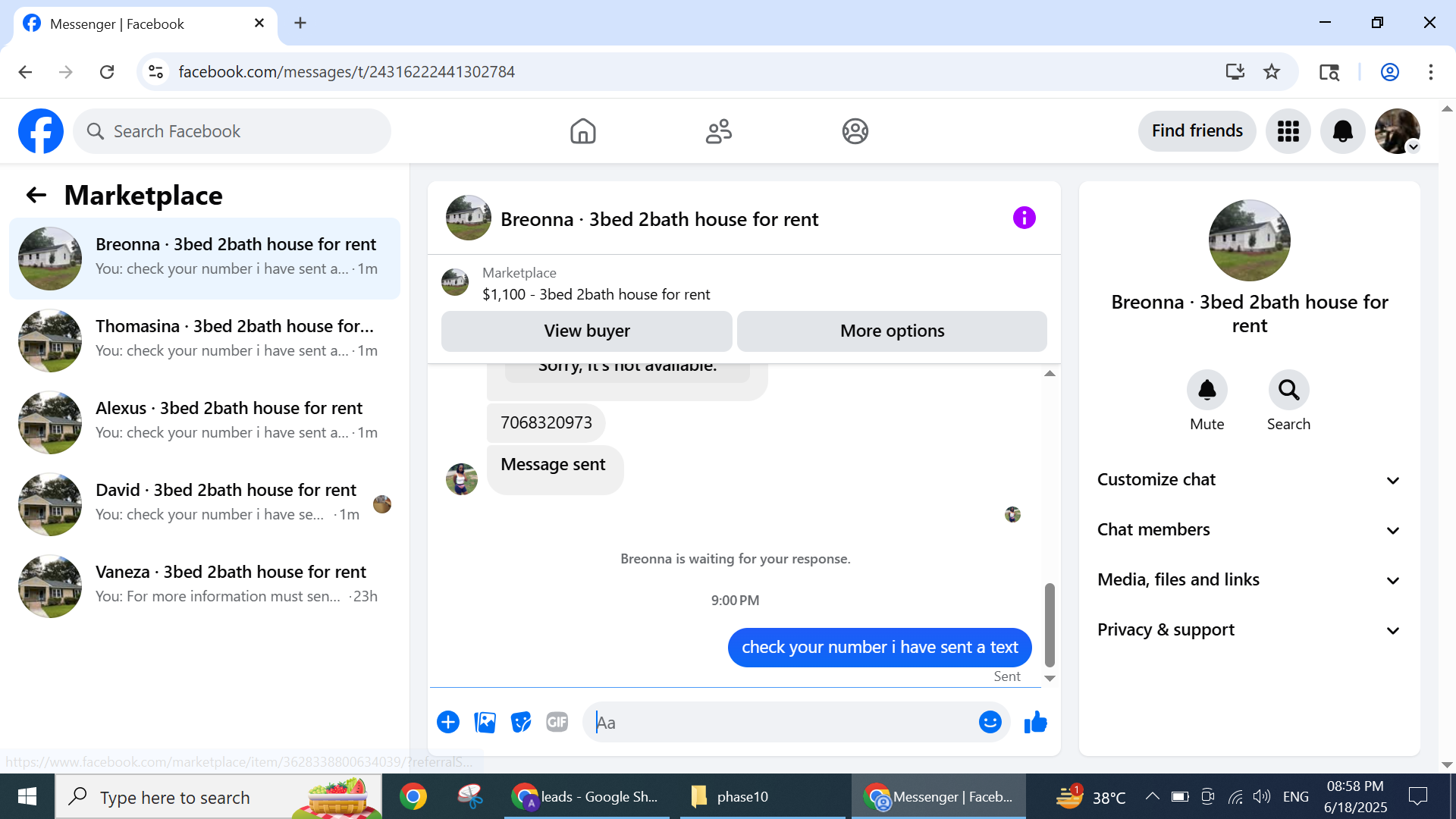Mute the Breonna conversation
1456x819 pixels.
coord(1207,390)
